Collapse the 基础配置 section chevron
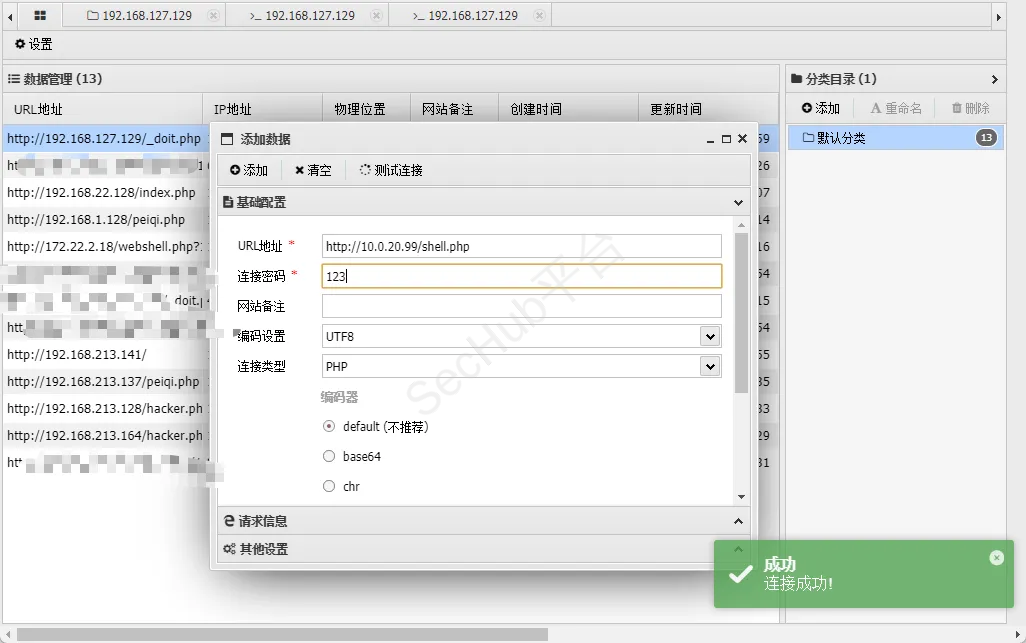The image size is (1026, 643). 738,202
